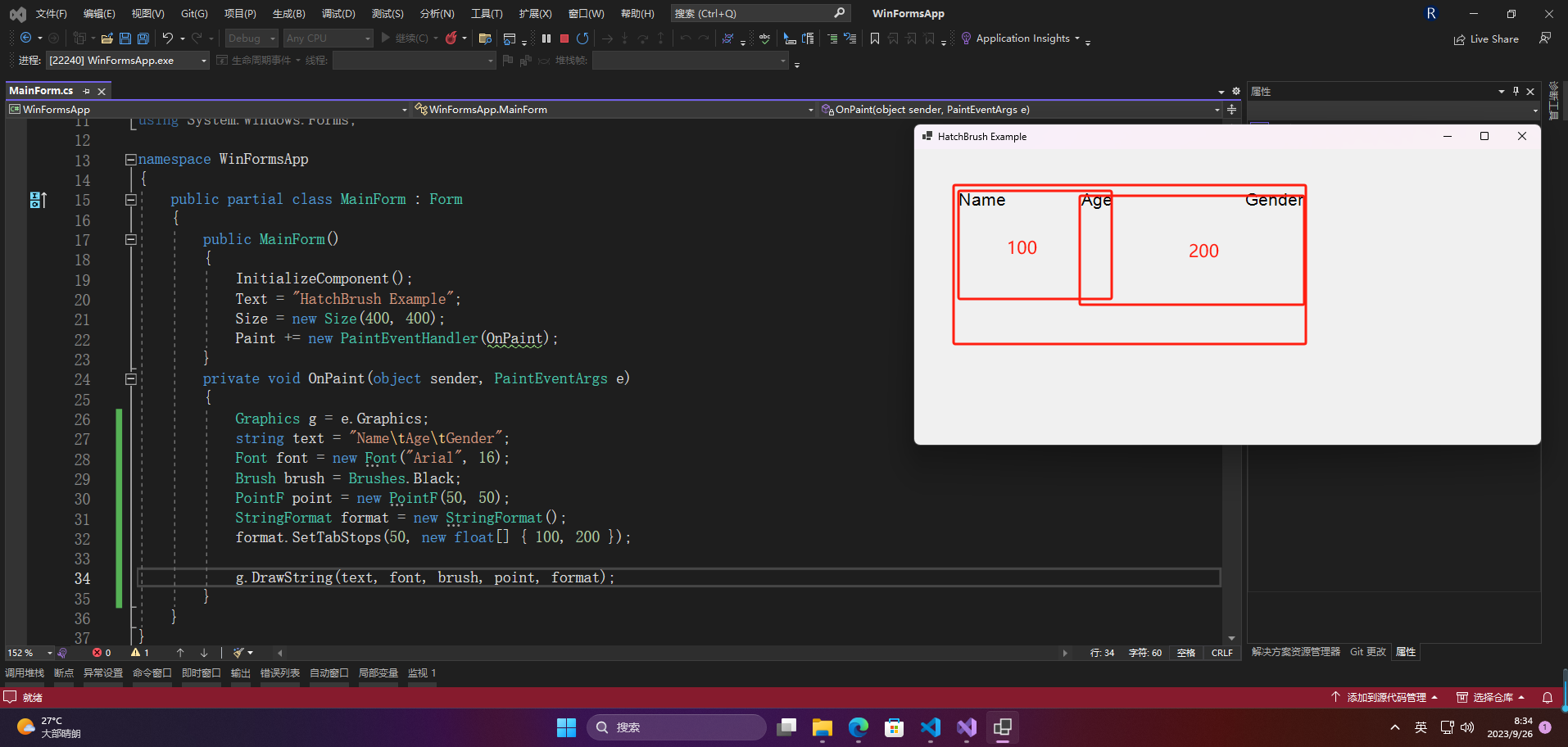
Task: Pin the MainForm.cs tab
Action: [x=87, y=92]
